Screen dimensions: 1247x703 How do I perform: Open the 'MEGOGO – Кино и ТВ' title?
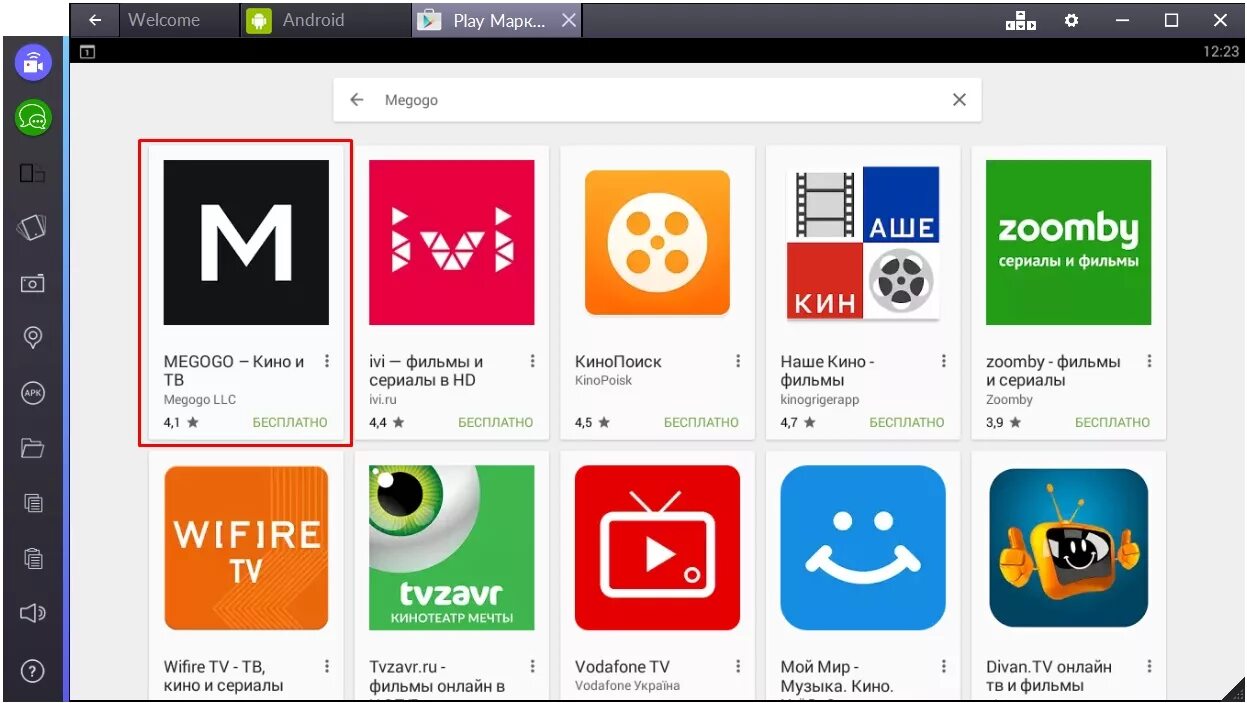point(234,370)
